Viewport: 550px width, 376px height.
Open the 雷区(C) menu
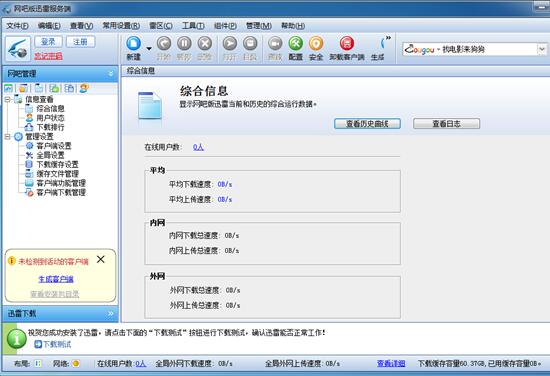(x=161, y=26)
